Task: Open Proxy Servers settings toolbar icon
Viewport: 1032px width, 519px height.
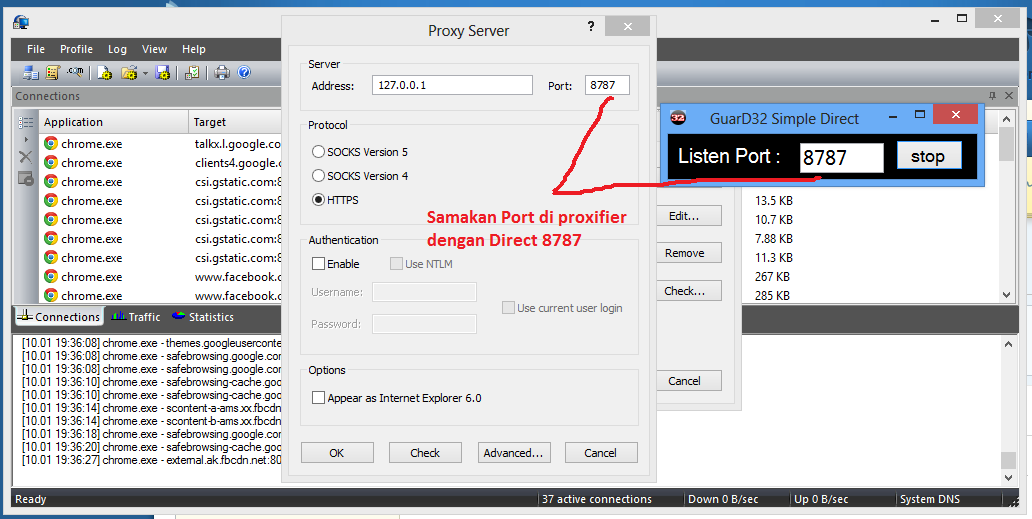Action: click(30, 73)
